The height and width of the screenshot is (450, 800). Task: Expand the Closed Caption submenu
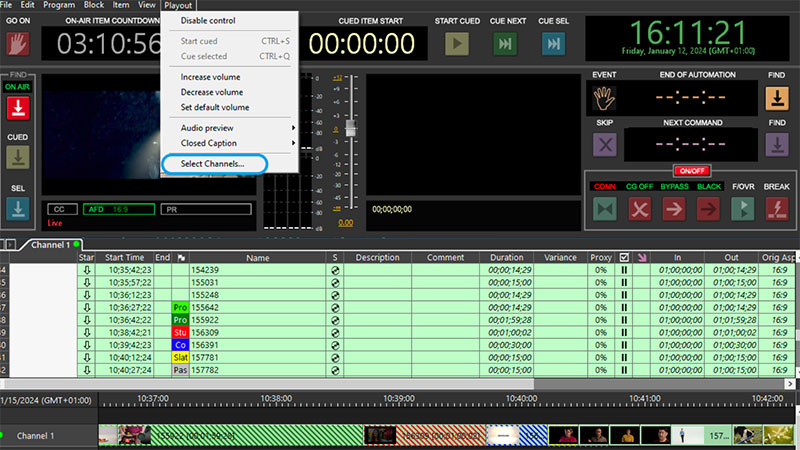(237, 143)
